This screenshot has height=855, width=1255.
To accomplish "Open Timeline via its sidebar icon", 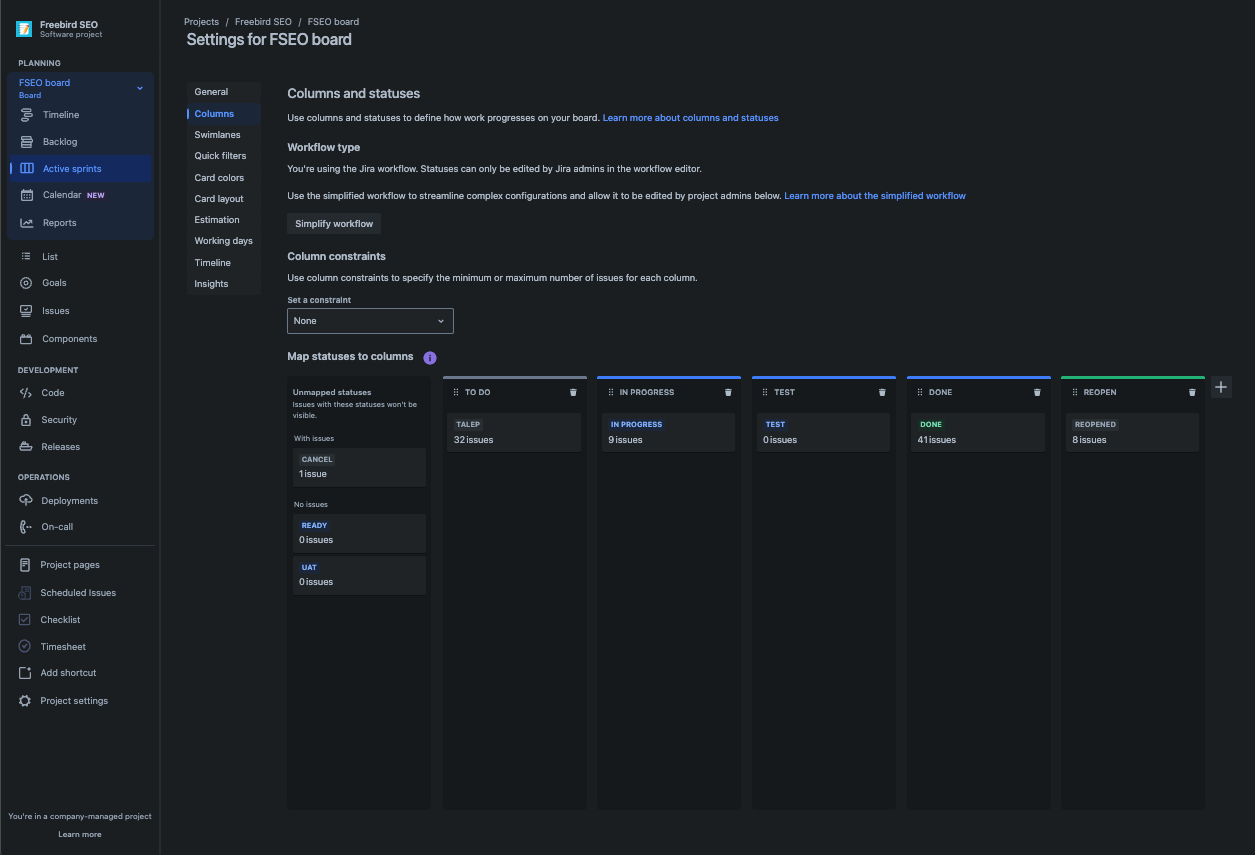I will (x=27, y=115).
